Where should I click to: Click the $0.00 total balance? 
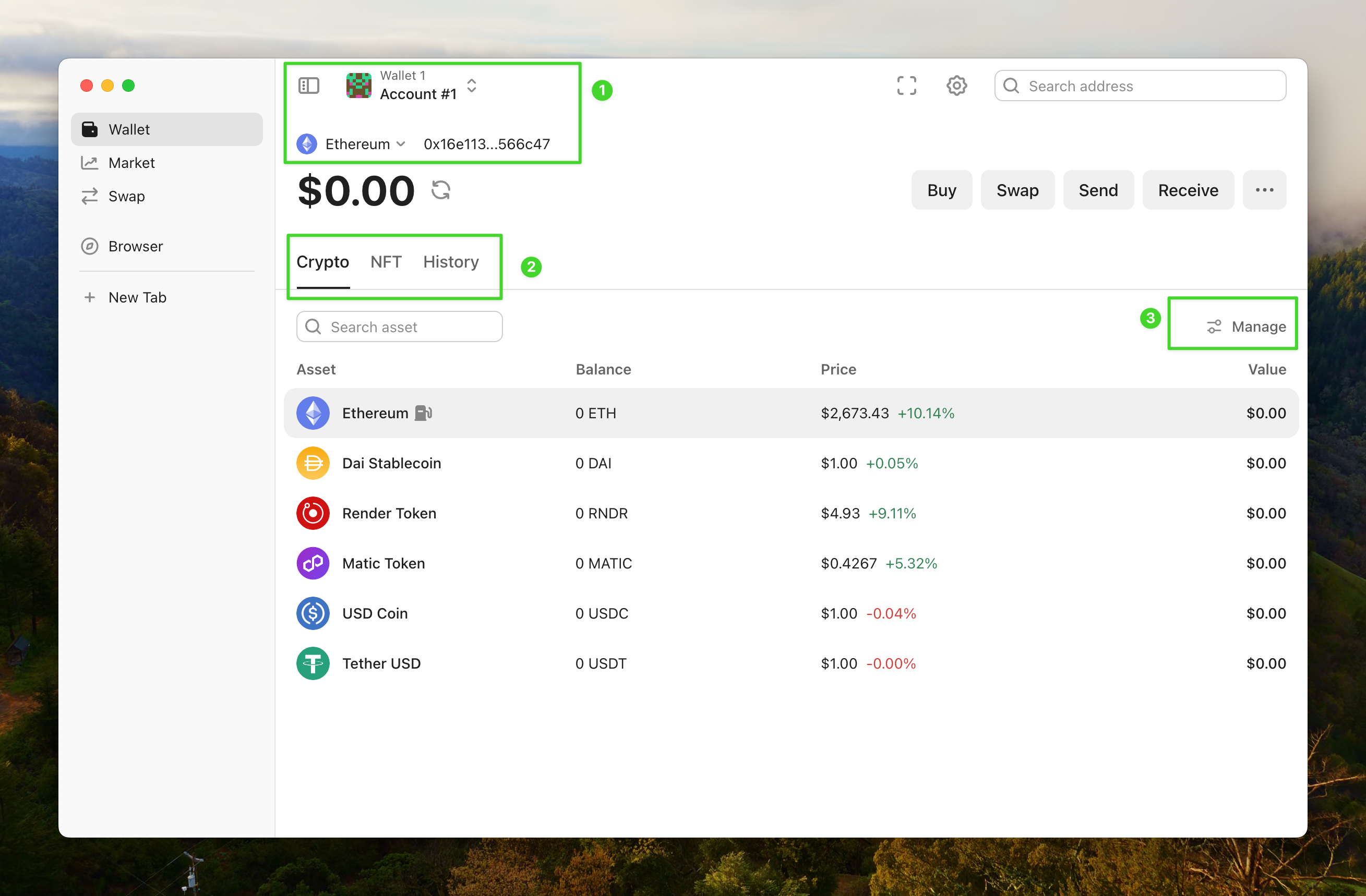click(x=356, y=190)
